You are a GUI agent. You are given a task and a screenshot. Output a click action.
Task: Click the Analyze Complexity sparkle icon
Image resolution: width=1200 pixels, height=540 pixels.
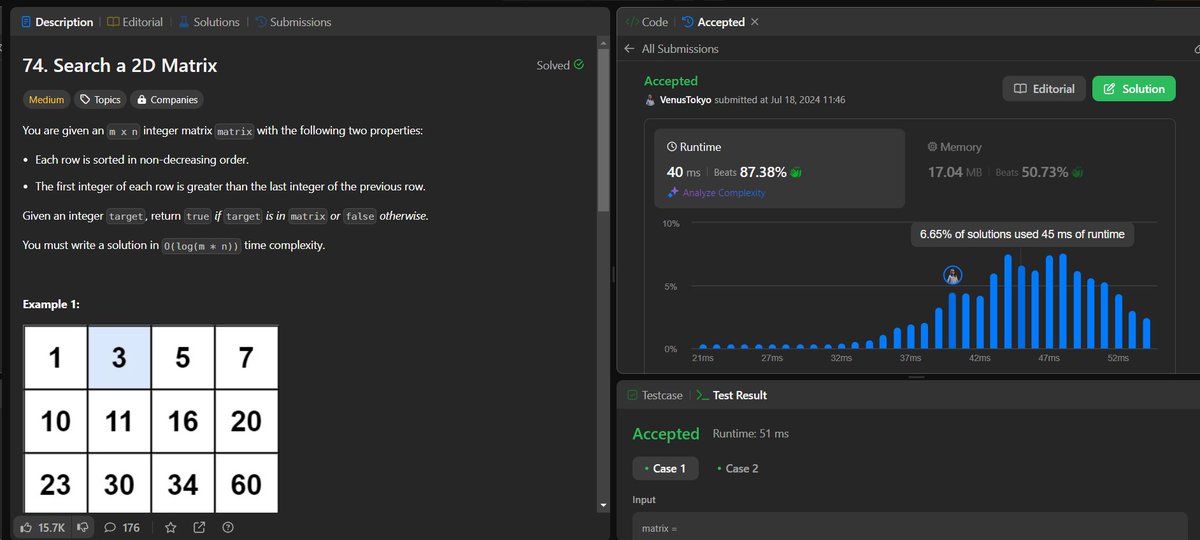point(672,192)
